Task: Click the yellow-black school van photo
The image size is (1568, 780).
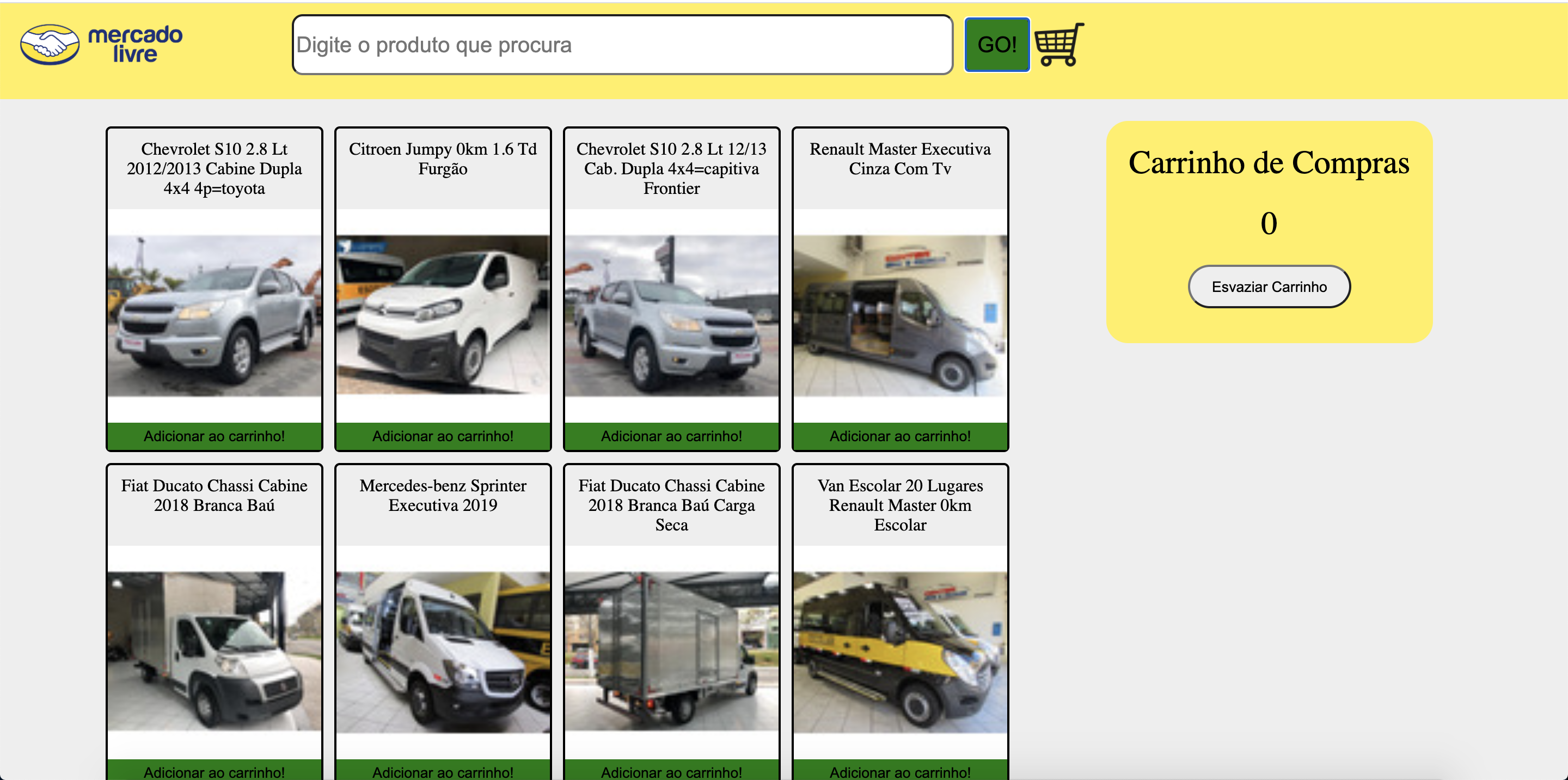Action: pos(899,651)
